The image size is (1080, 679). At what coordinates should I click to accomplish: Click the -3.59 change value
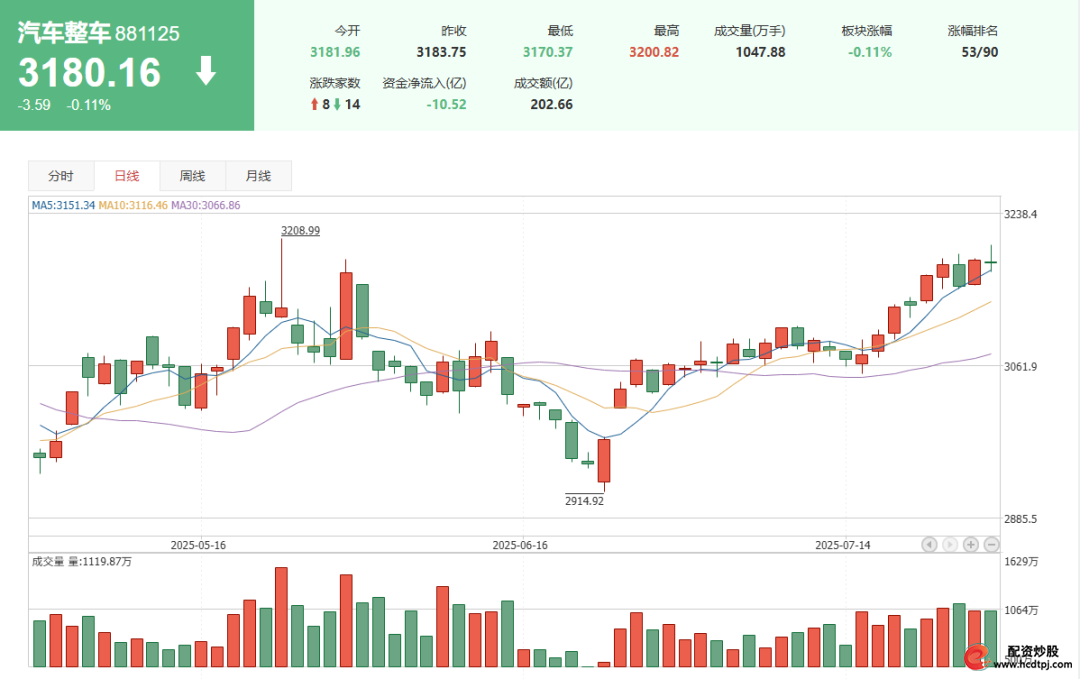point(34,105)
